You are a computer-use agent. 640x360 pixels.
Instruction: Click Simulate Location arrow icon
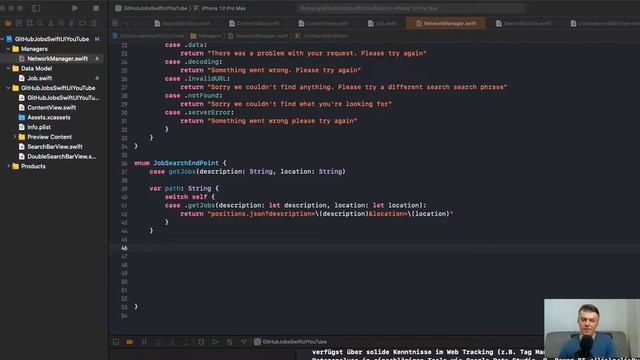[x=243, y=342]
